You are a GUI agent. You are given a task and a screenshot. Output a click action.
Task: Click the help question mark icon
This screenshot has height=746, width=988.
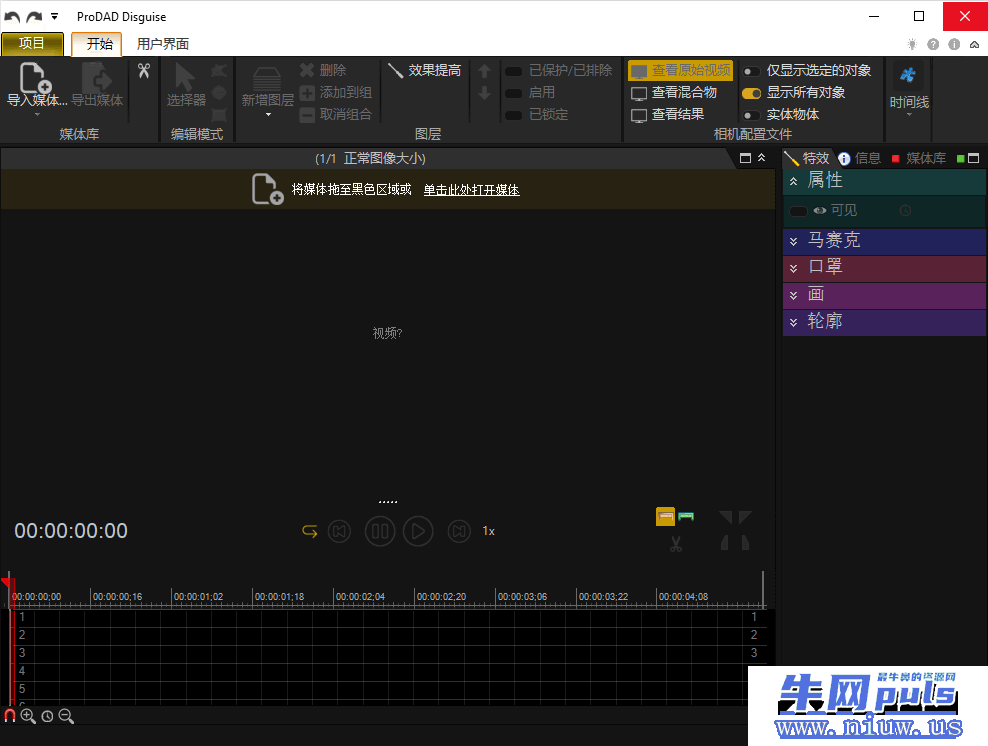point(933,44)
